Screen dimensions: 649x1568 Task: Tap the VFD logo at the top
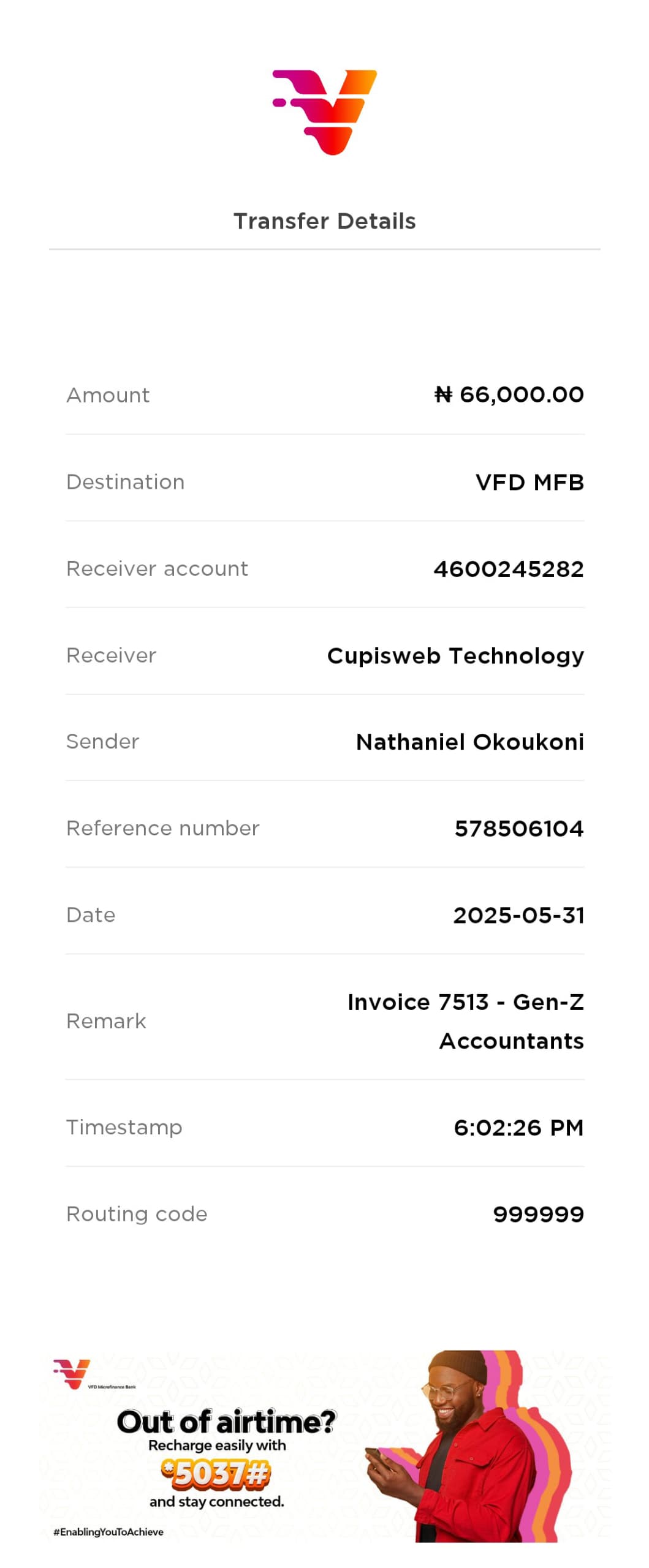point(324,112)
